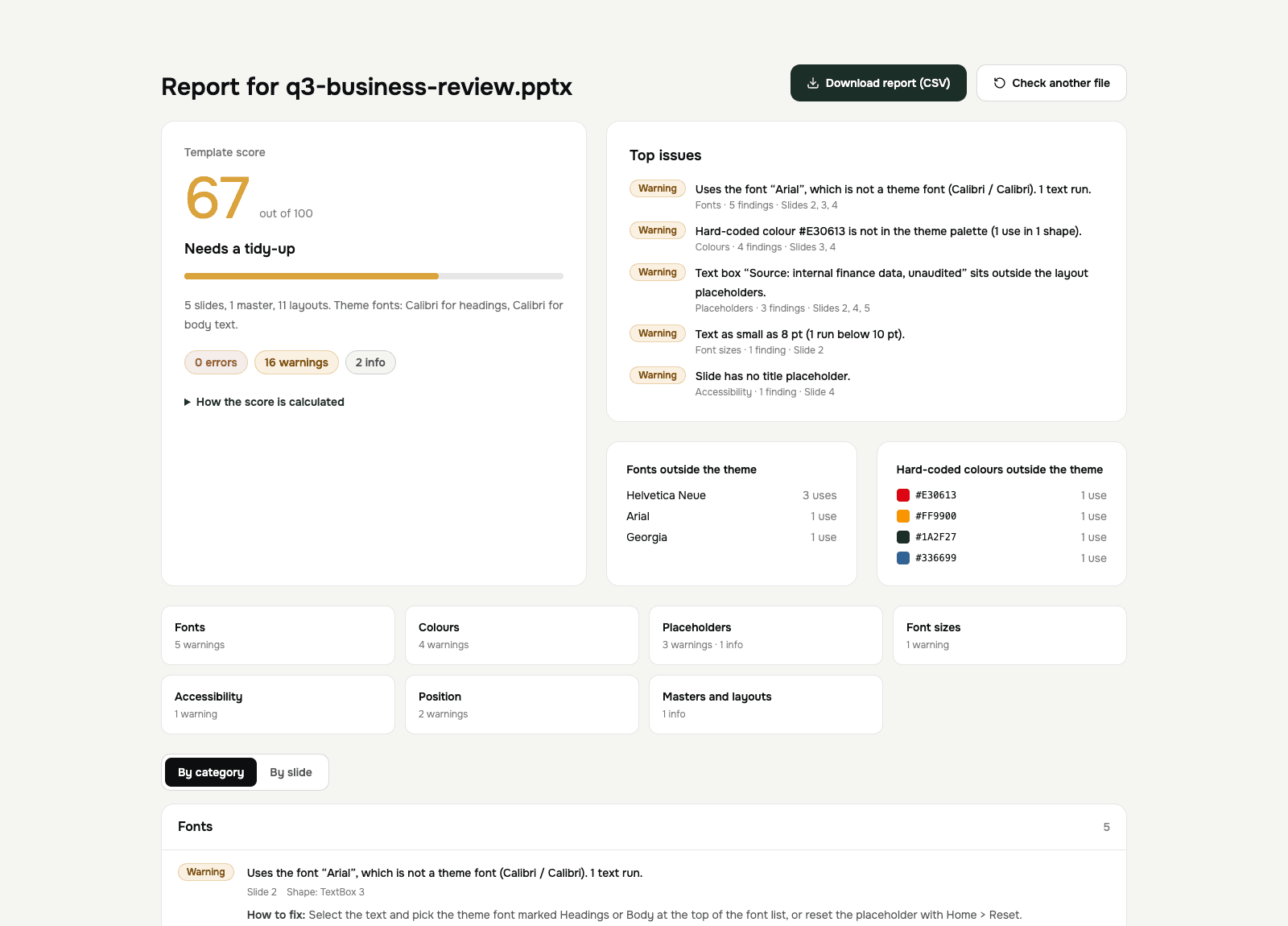The height and width of the screenshot is (926, 1288).
Task: Click the red #E30613 colour swatch
Action: click(903, 495)
